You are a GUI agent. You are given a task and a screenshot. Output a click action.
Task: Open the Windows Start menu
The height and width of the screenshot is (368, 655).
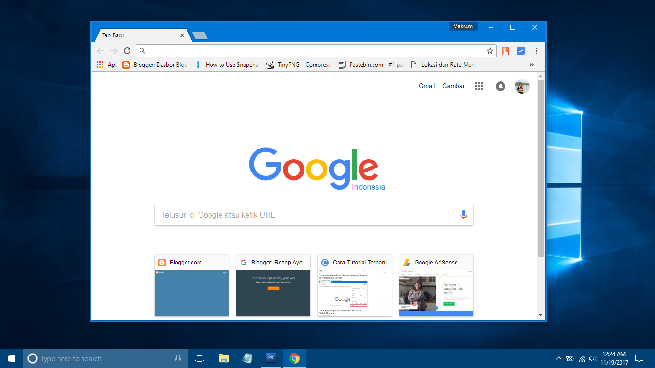pos(11,358)
